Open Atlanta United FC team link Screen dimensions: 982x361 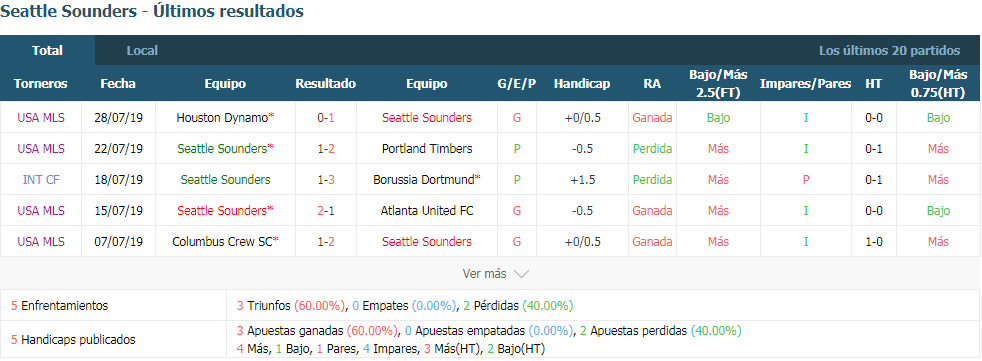click(427, 211)
